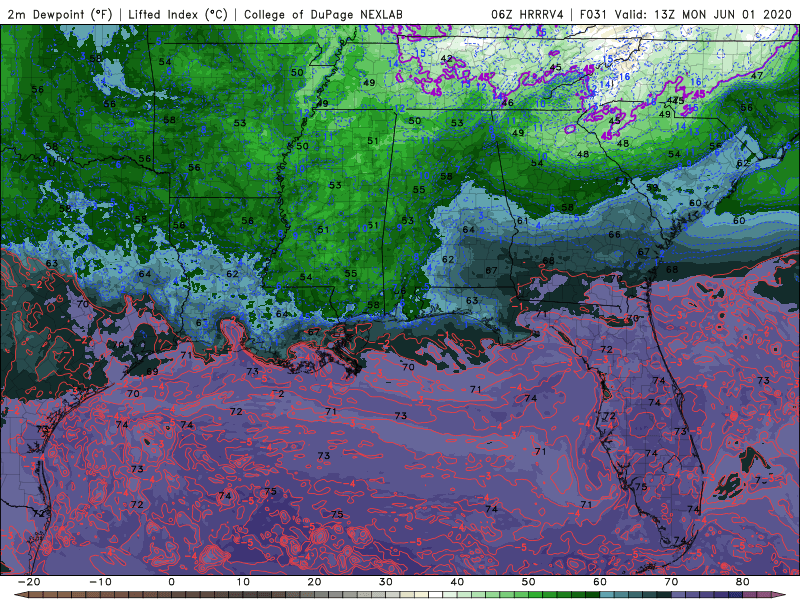This screenshot has height=600, width=800.
Task: Click the -10 tick label on the color scale
Action: click(x=101, y=582)
